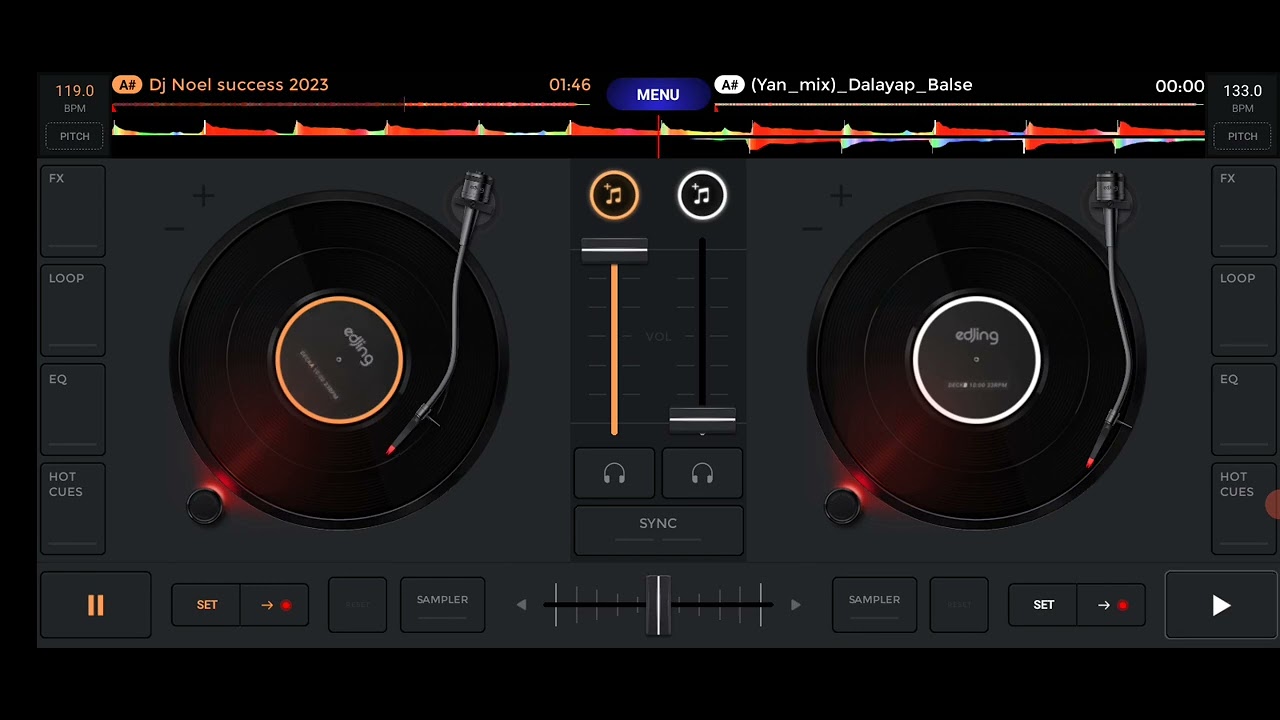Screen dimensions: 1280x720
Task: Toggle right deck headphone pre-cueing
Action: [702, 474]
